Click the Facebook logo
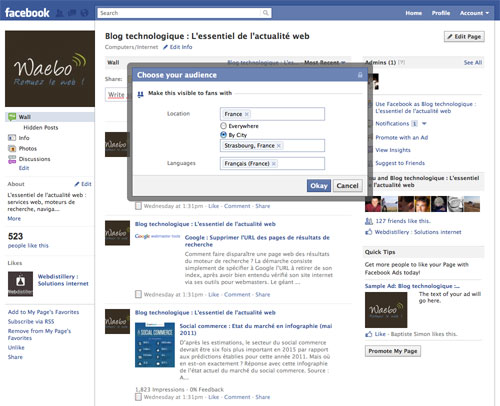500x406 pixels. pos(27,13)
